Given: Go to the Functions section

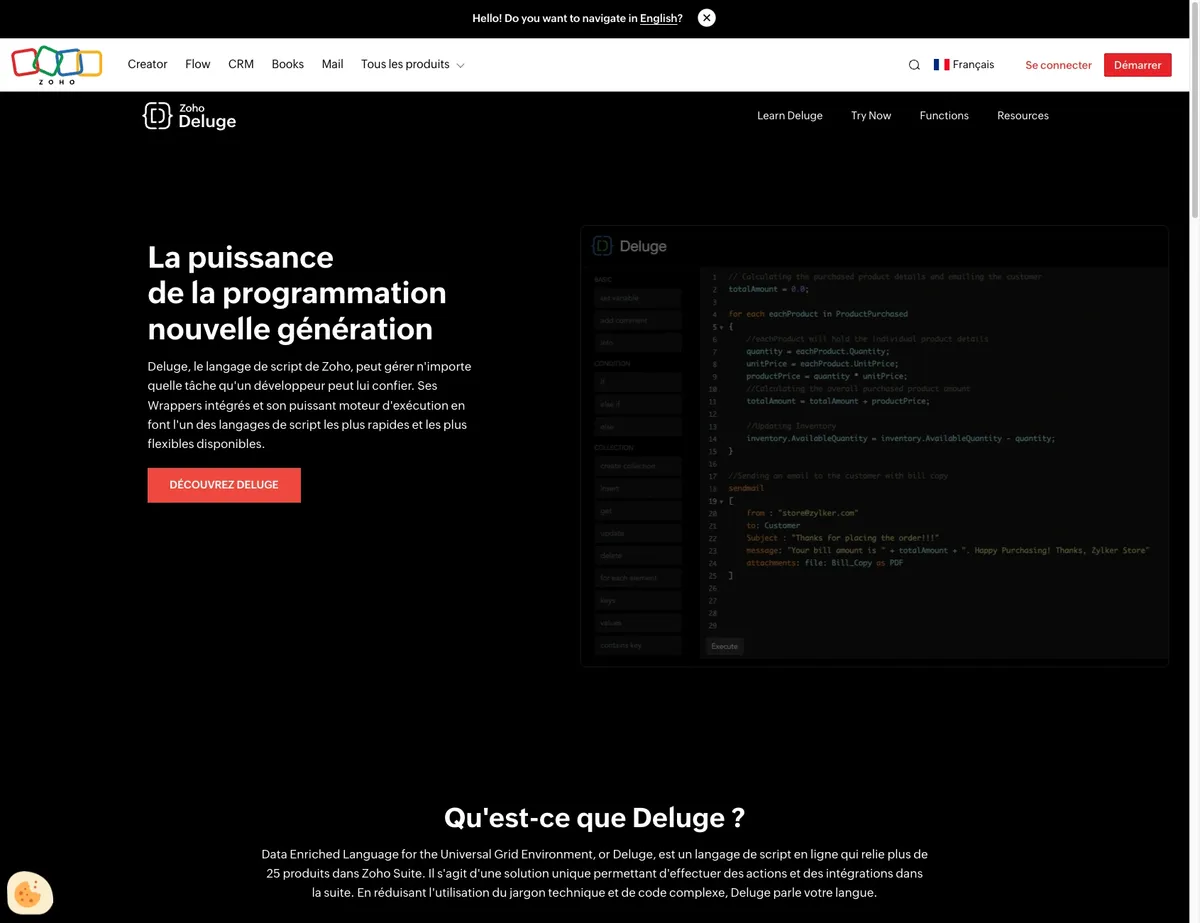Looking at the screenshot, I should click(944, 116).
